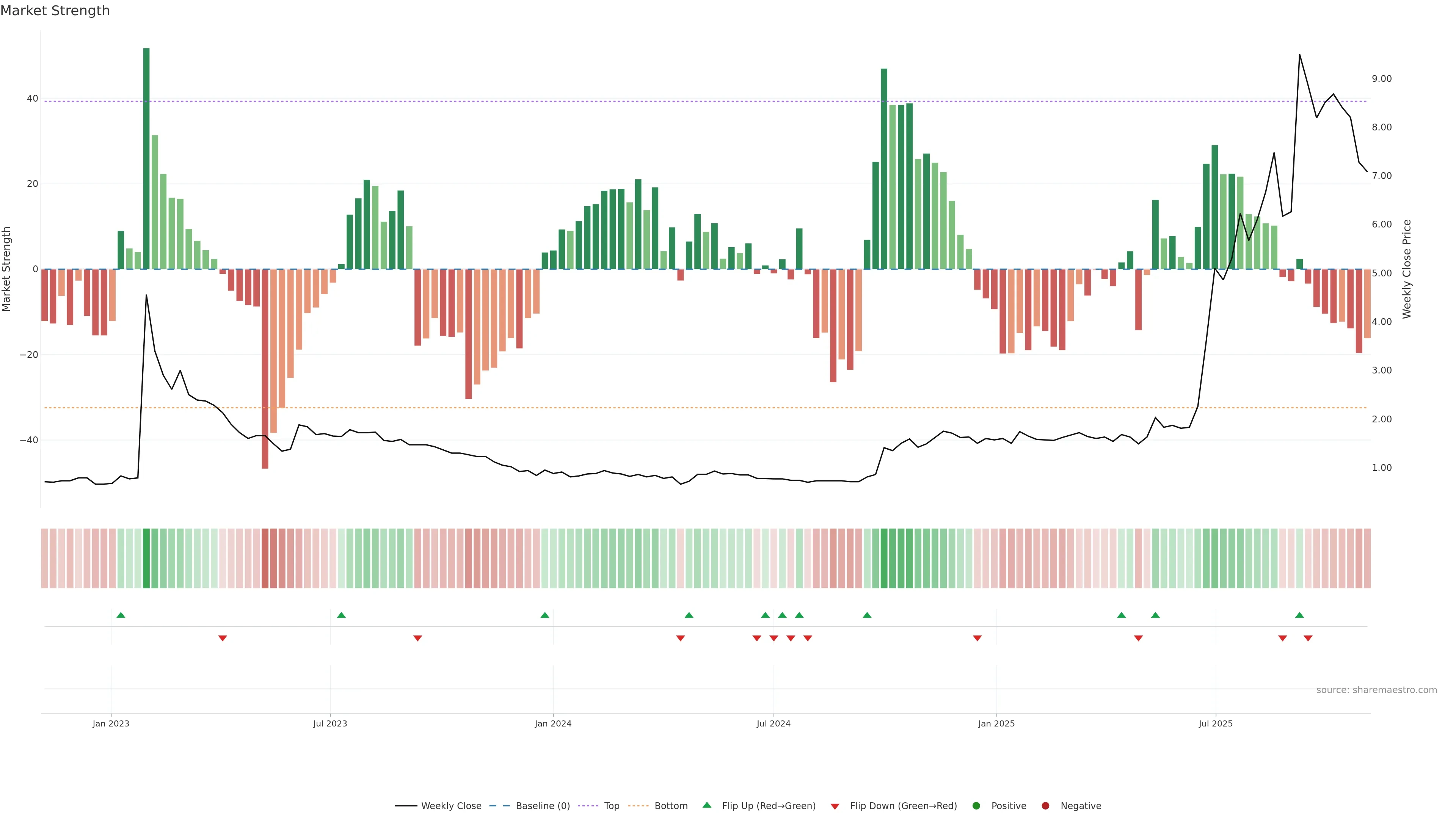This screenshot has height=819, width=1456.
Task: Click the last red flip-down marker on the right
Action: pos(1308,638)
